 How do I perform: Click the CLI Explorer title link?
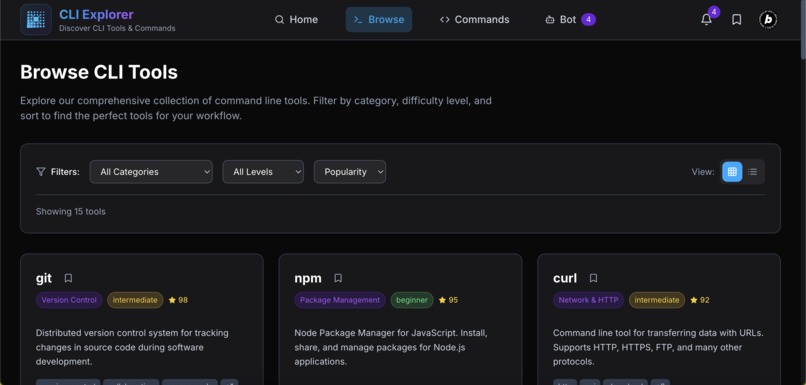pyautogui.click(x=96, y=14)
